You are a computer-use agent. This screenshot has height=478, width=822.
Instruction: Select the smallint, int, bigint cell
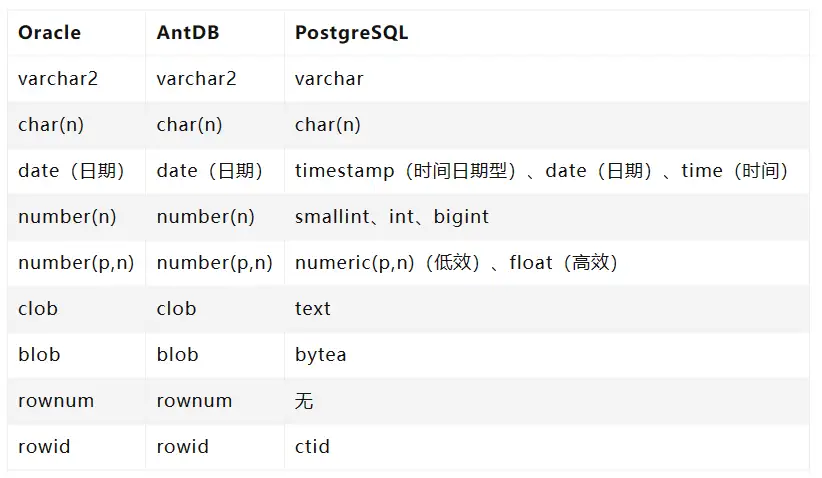coord(391,217)
